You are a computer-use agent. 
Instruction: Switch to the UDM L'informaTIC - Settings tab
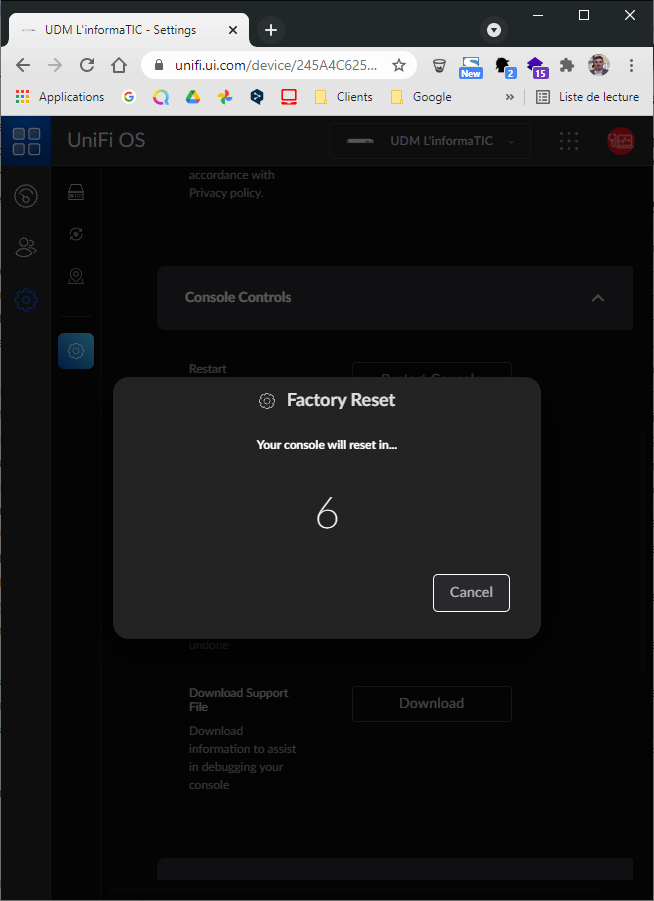120,30
